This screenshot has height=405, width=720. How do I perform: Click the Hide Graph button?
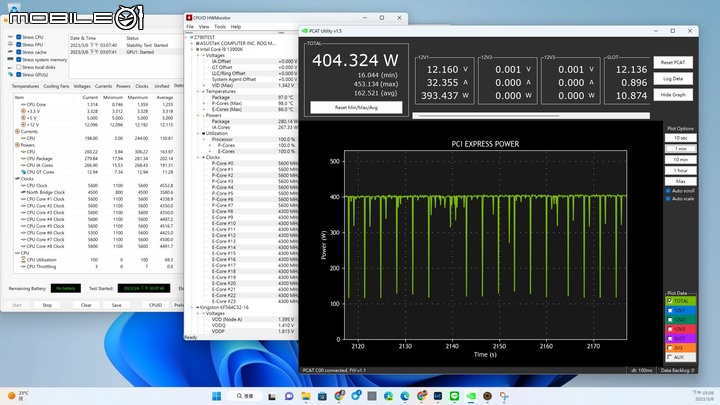click(673, 95)
